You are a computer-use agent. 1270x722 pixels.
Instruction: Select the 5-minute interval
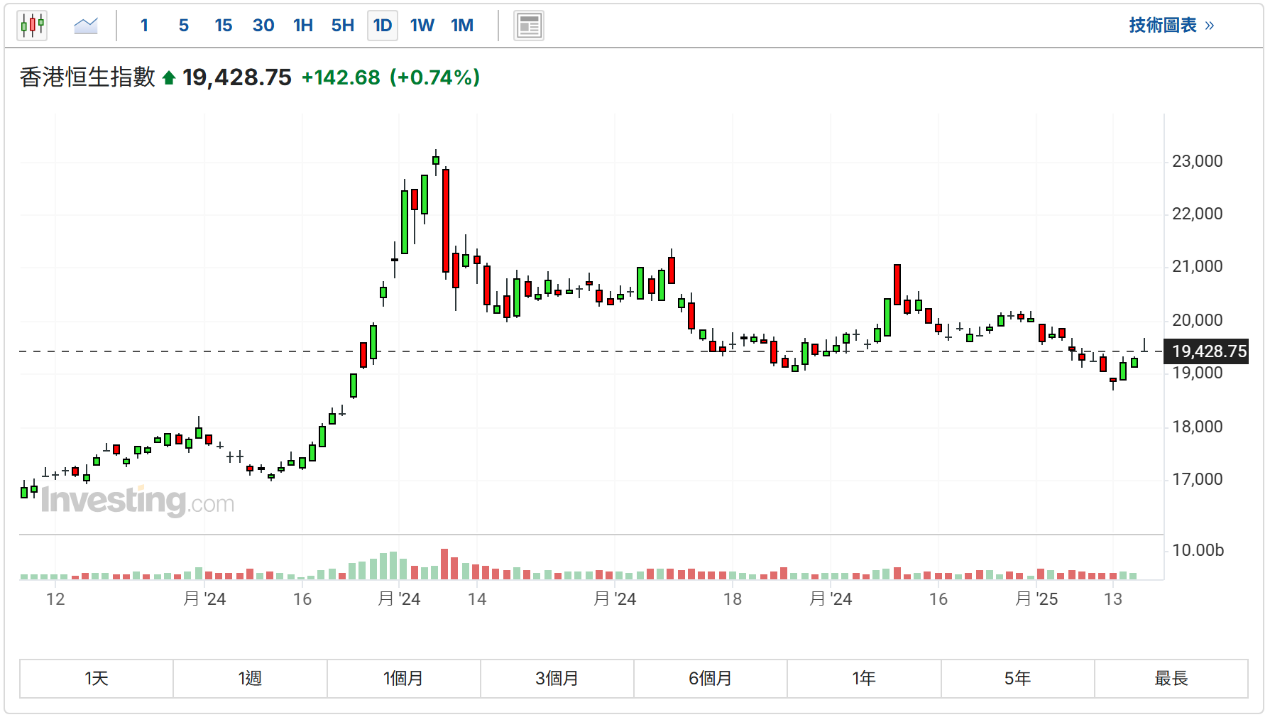click(x=183, y=25)
